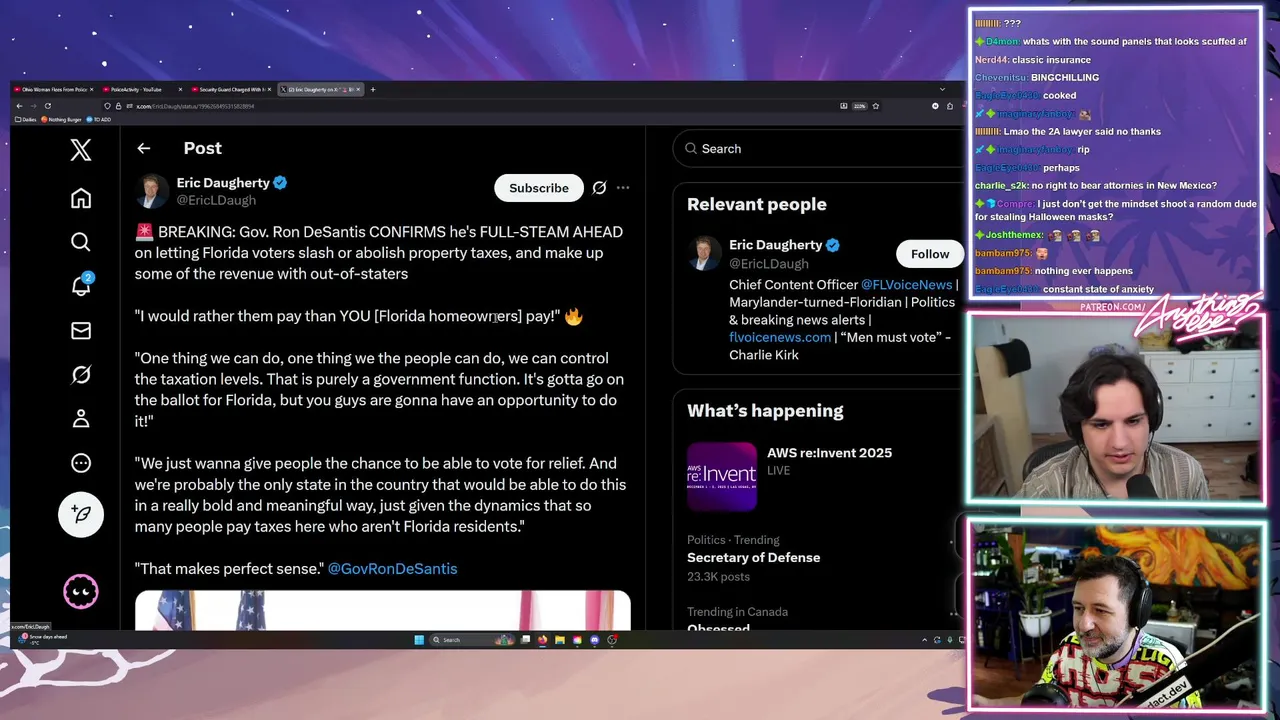Click the compose Post feather button
Image resolution: width=1280 pixels, height=720 pixels.
point(81,514)
